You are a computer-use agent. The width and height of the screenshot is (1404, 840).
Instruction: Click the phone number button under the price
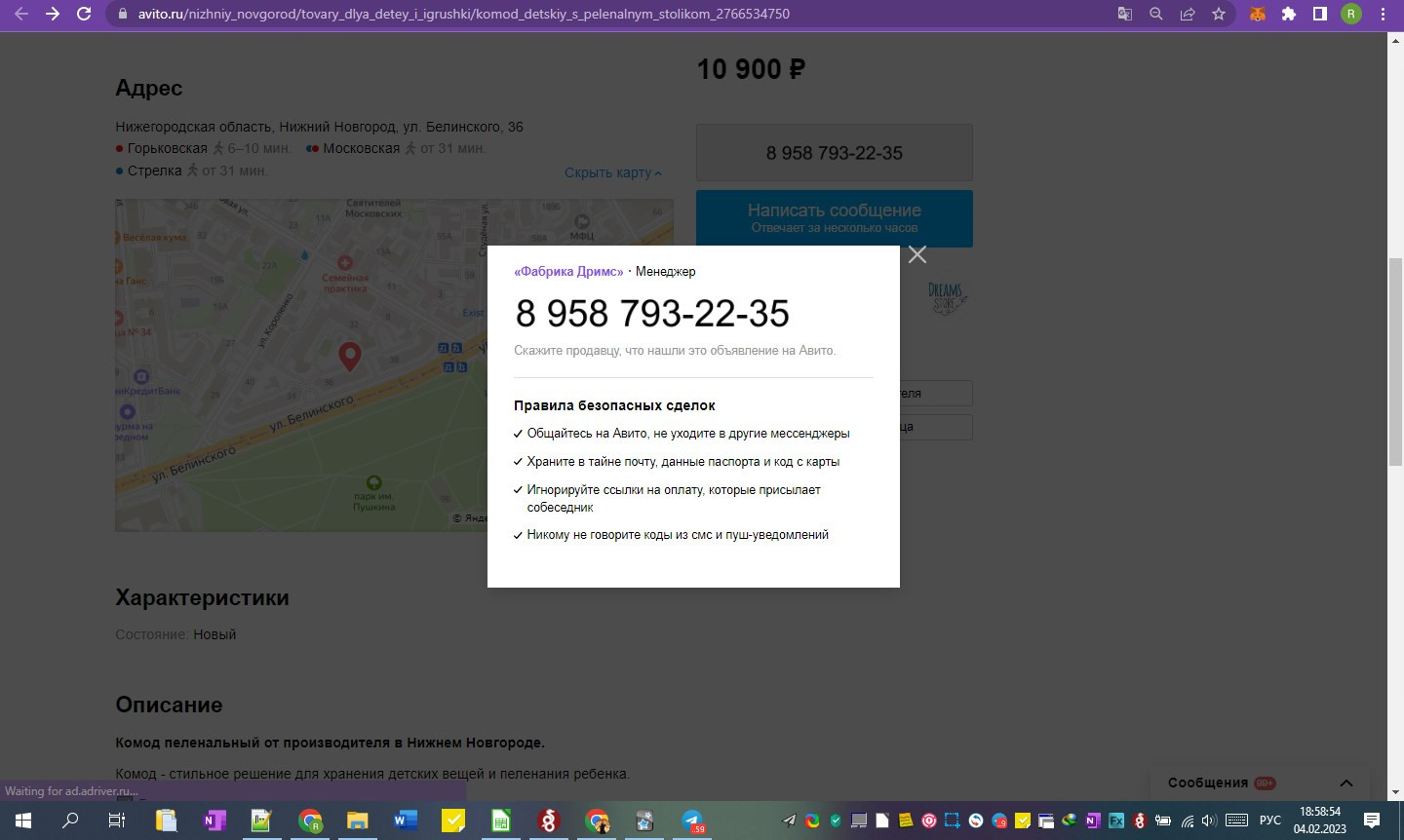coord(835,153)
